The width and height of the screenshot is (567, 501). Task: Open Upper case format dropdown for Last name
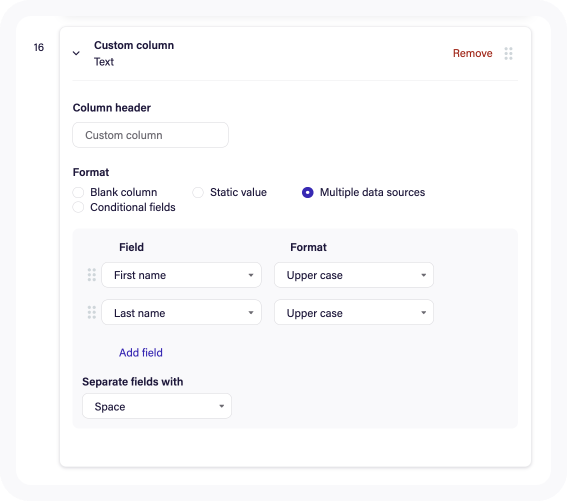(354, 312)
